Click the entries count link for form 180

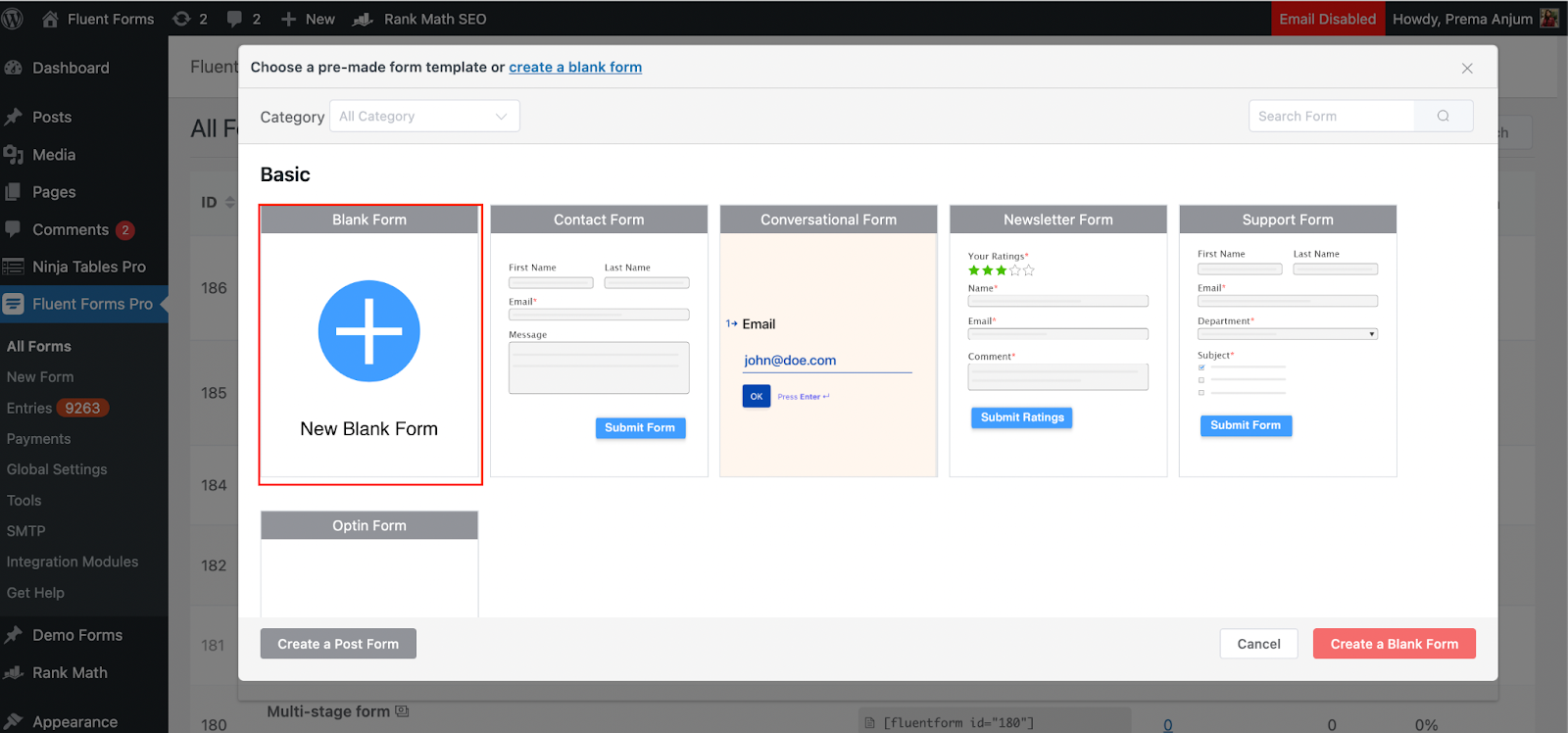tap(1168, 725)
